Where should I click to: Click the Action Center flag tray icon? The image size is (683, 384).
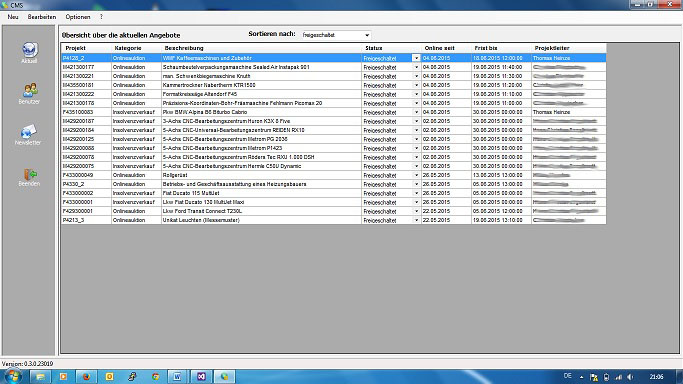pos(594,377)
